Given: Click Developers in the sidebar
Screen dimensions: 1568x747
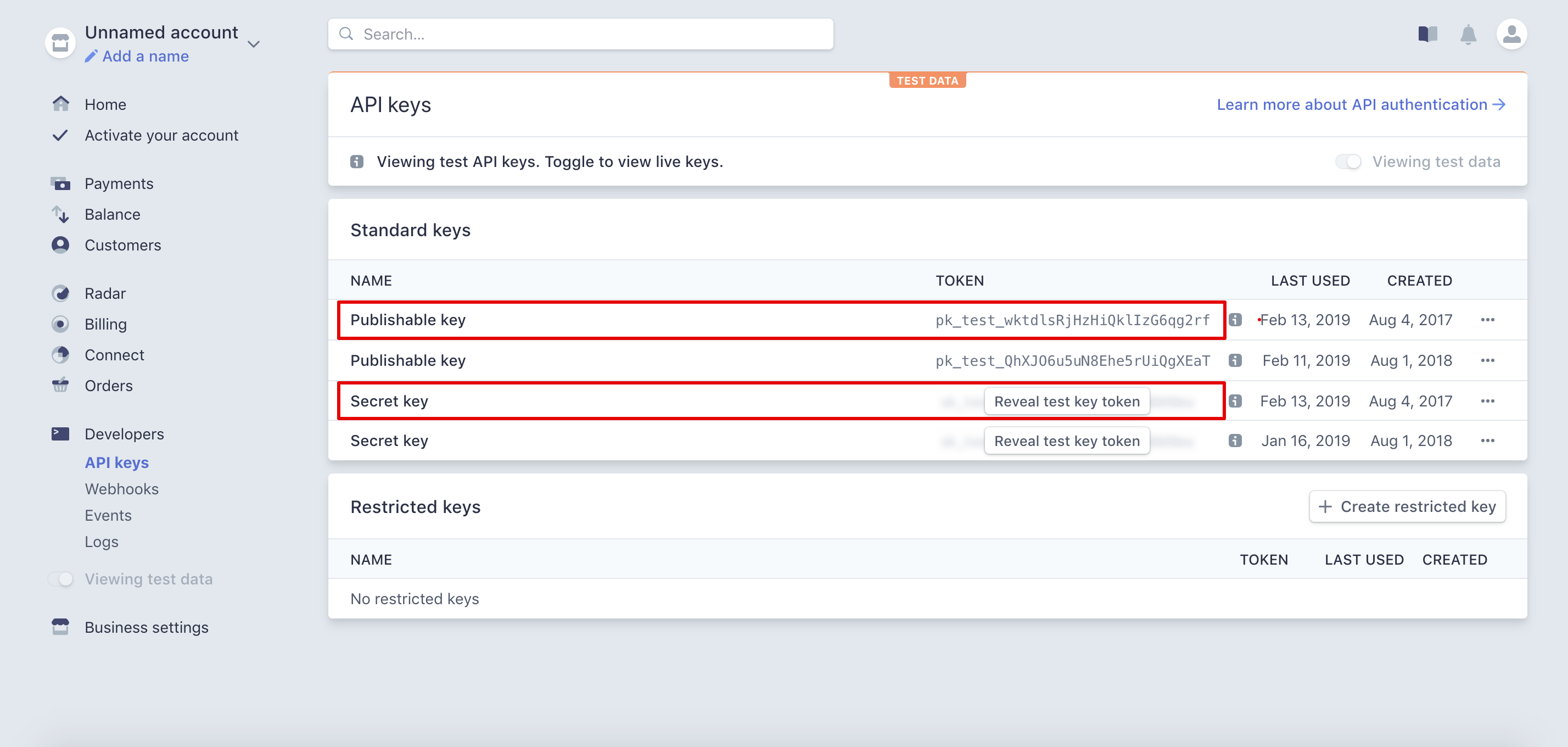Looking at the screenshot, I should point(124,433).
